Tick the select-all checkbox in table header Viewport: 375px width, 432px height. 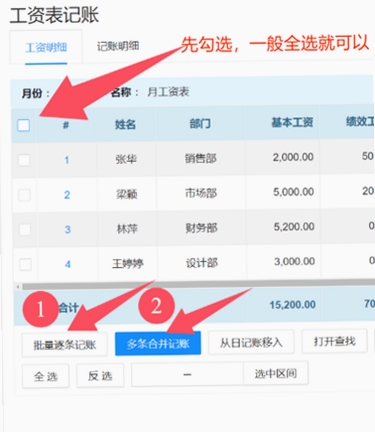(23, 125)
